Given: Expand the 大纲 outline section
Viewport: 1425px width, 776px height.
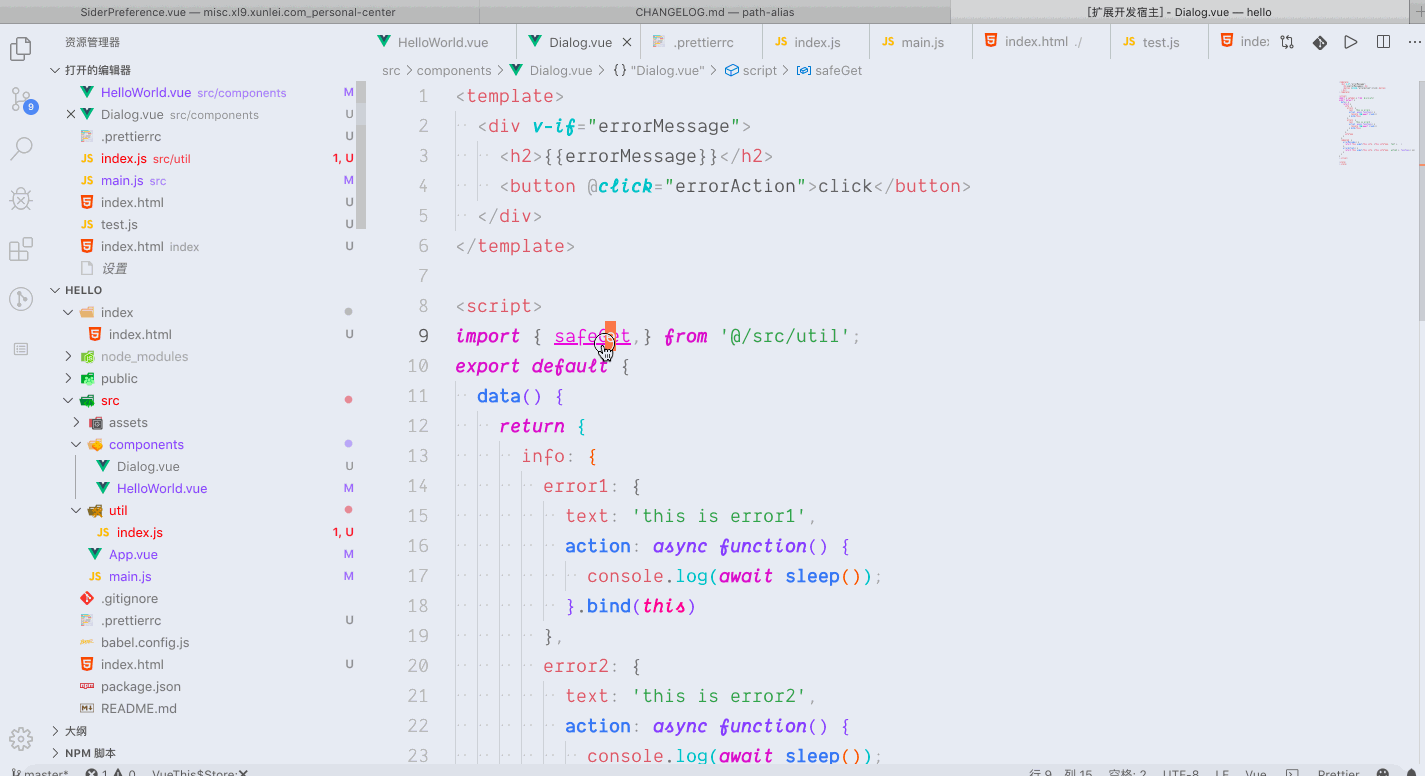Looking at the screenshot, I should (55, 731).
